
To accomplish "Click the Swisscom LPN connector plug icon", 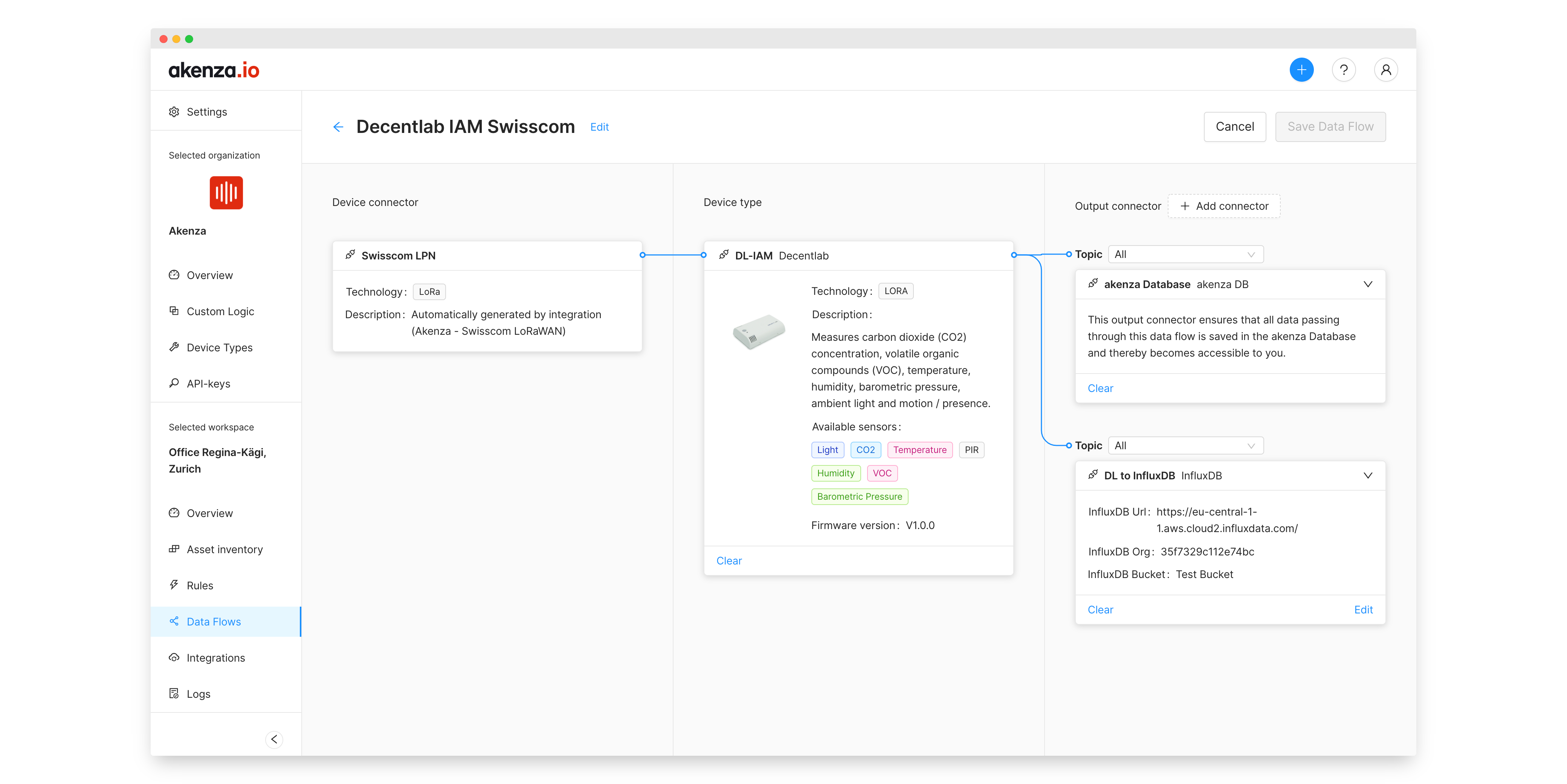I will click(x=350, y=255).
